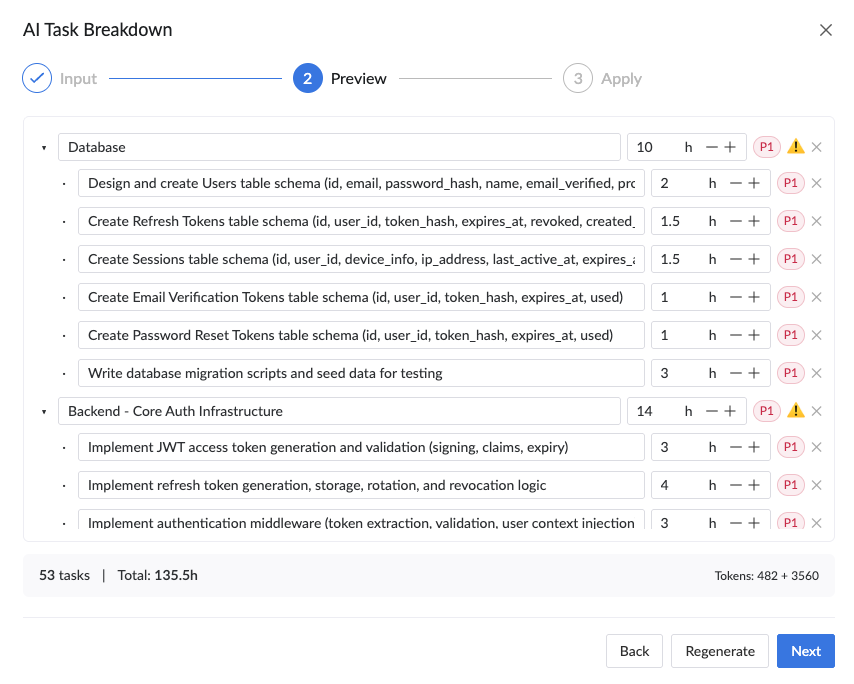Click the Apply step label
854x684 pixels.
tap(622, 77)
